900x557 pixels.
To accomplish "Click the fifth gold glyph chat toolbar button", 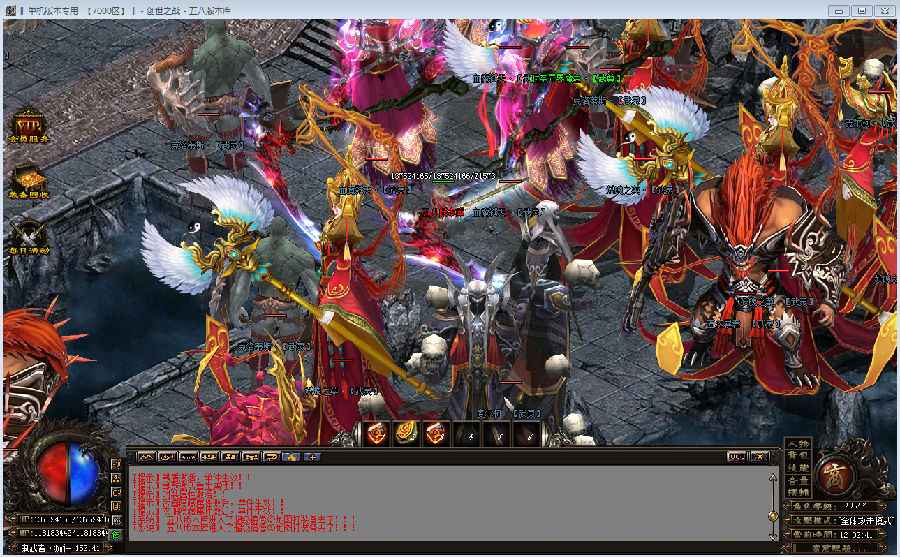I will (x=230, y=457).
